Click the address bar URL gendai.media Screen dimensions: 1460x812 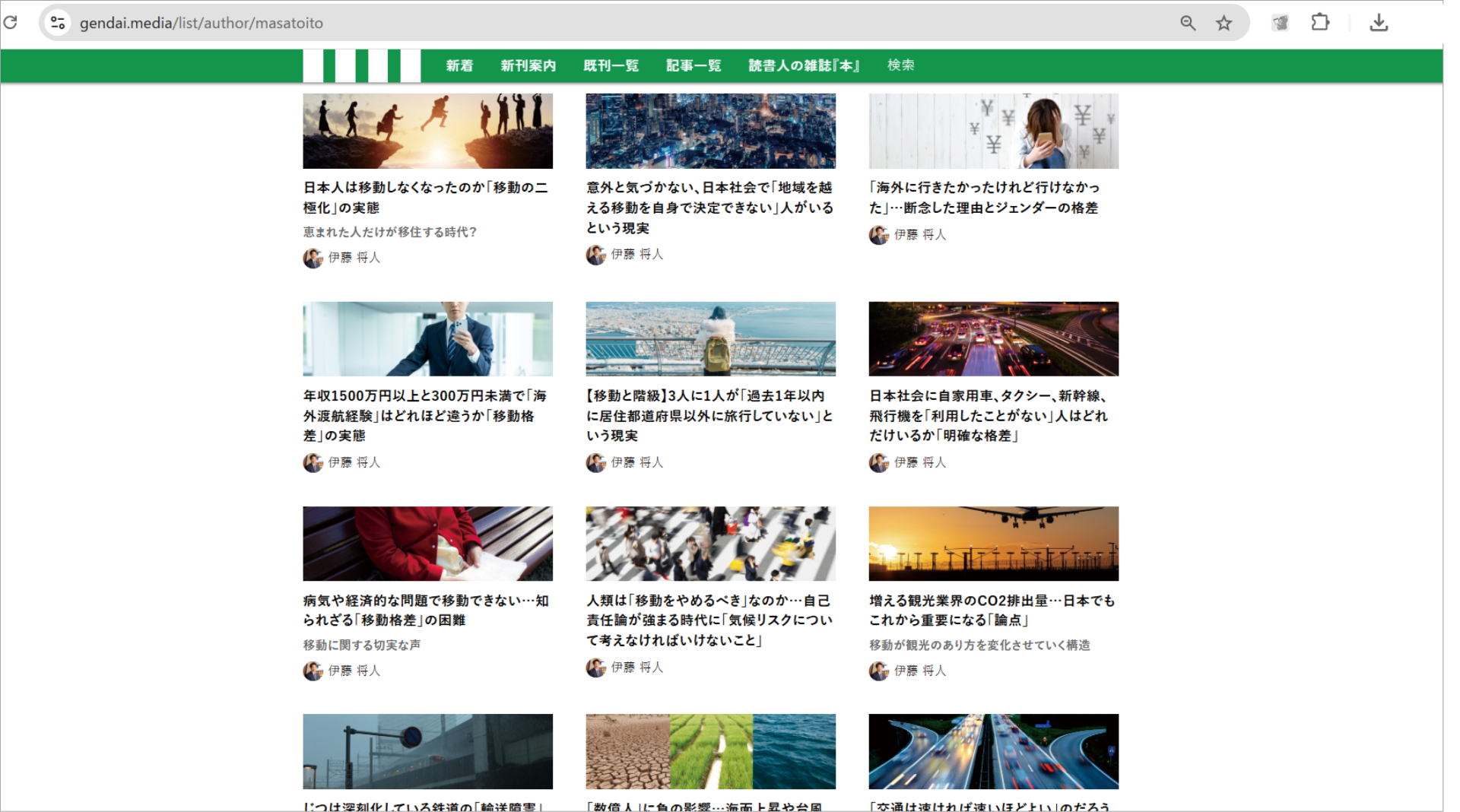click(x=202, y=23)
